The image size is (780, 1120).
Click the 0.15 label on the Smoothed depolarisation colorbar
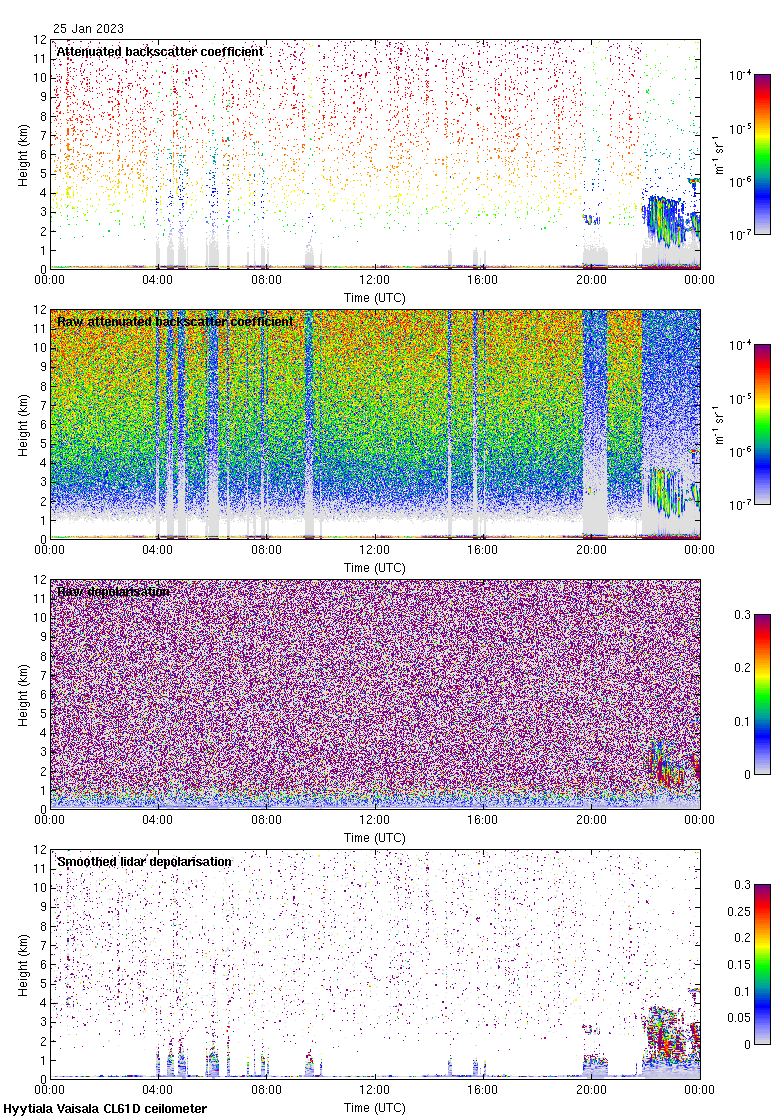739,965
